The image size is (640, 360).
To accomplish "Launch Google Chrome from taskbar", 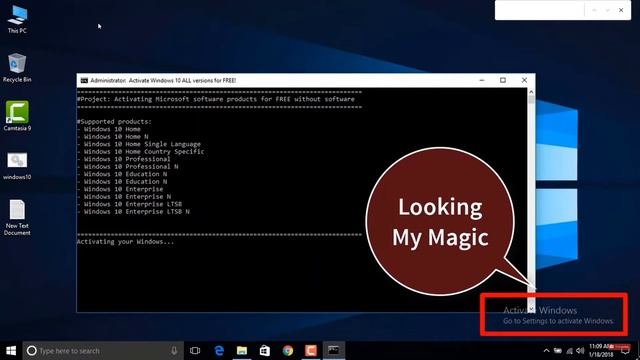I will [287, 351].
